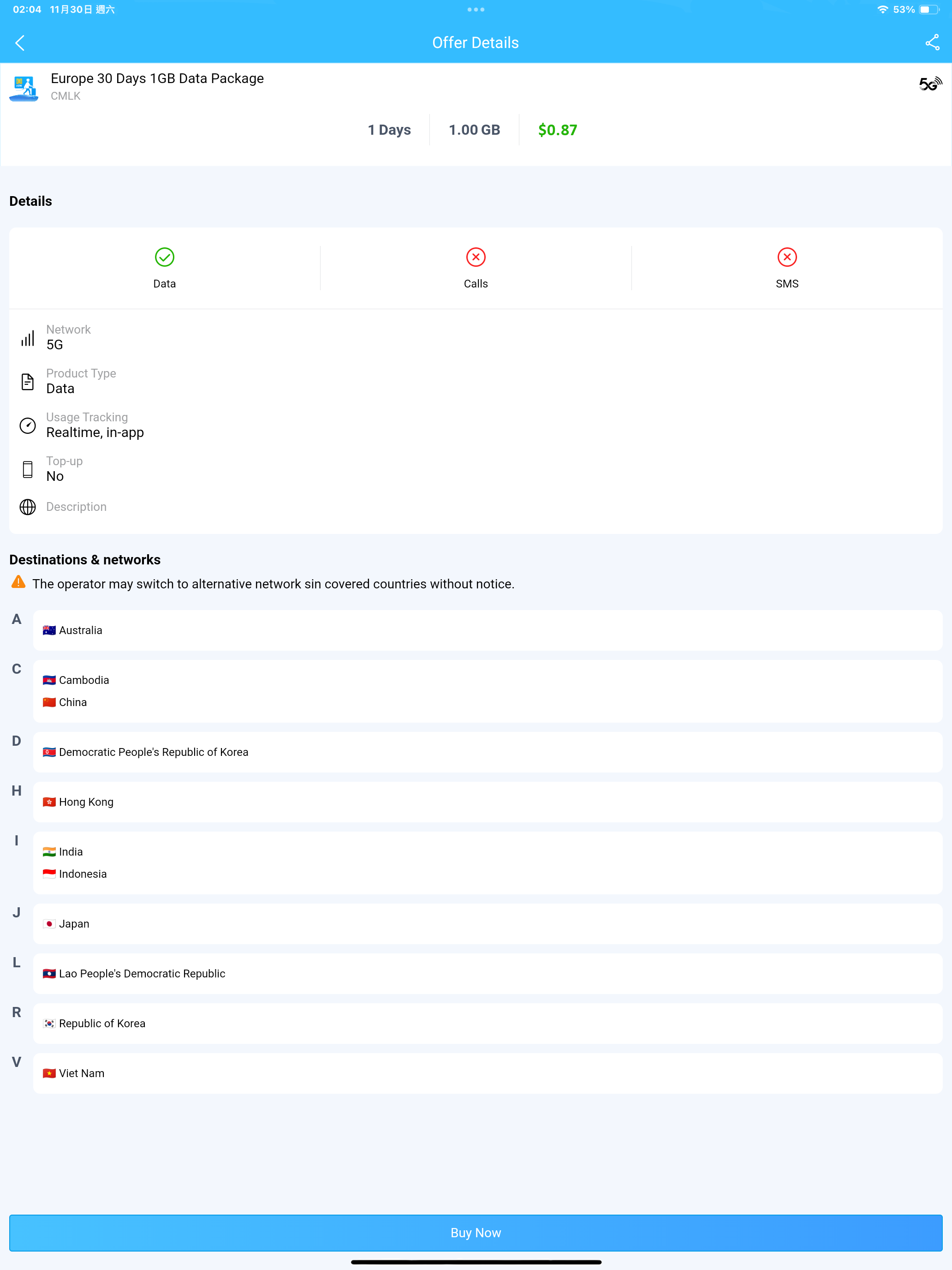Tap the 1 Days validity text
The width and height of the screenshot is (952, 1270).
[389, 130]
